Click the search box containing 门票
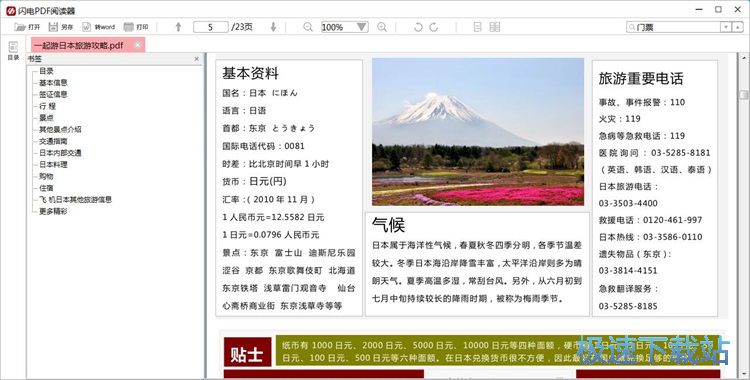The image size is (750, 380). [673, 27]
